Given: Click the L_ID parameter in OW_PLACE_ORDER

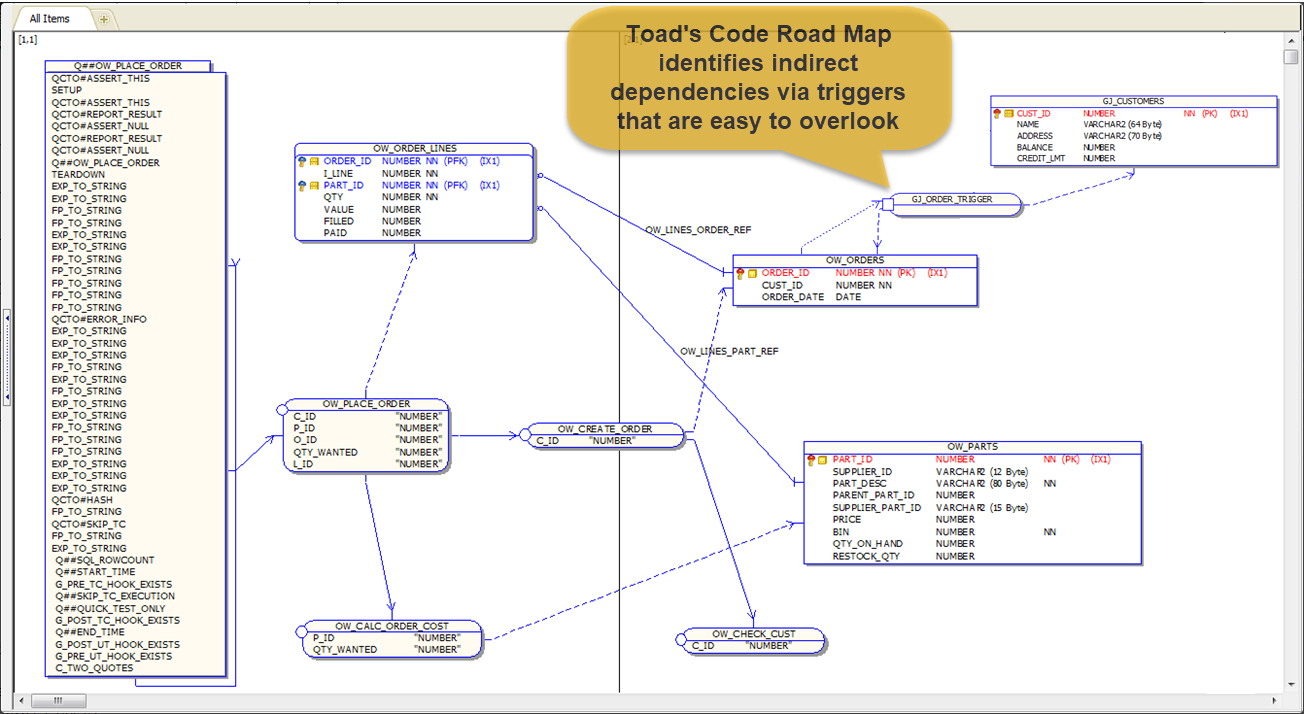Looking at the screenshot, I should tap(303, 464).
